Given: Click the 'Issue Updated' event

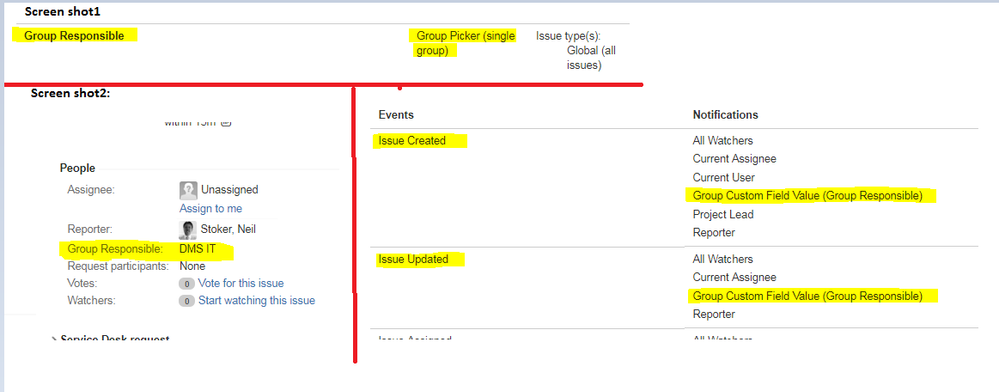Looking at the screenshot, I should [413, 259].
